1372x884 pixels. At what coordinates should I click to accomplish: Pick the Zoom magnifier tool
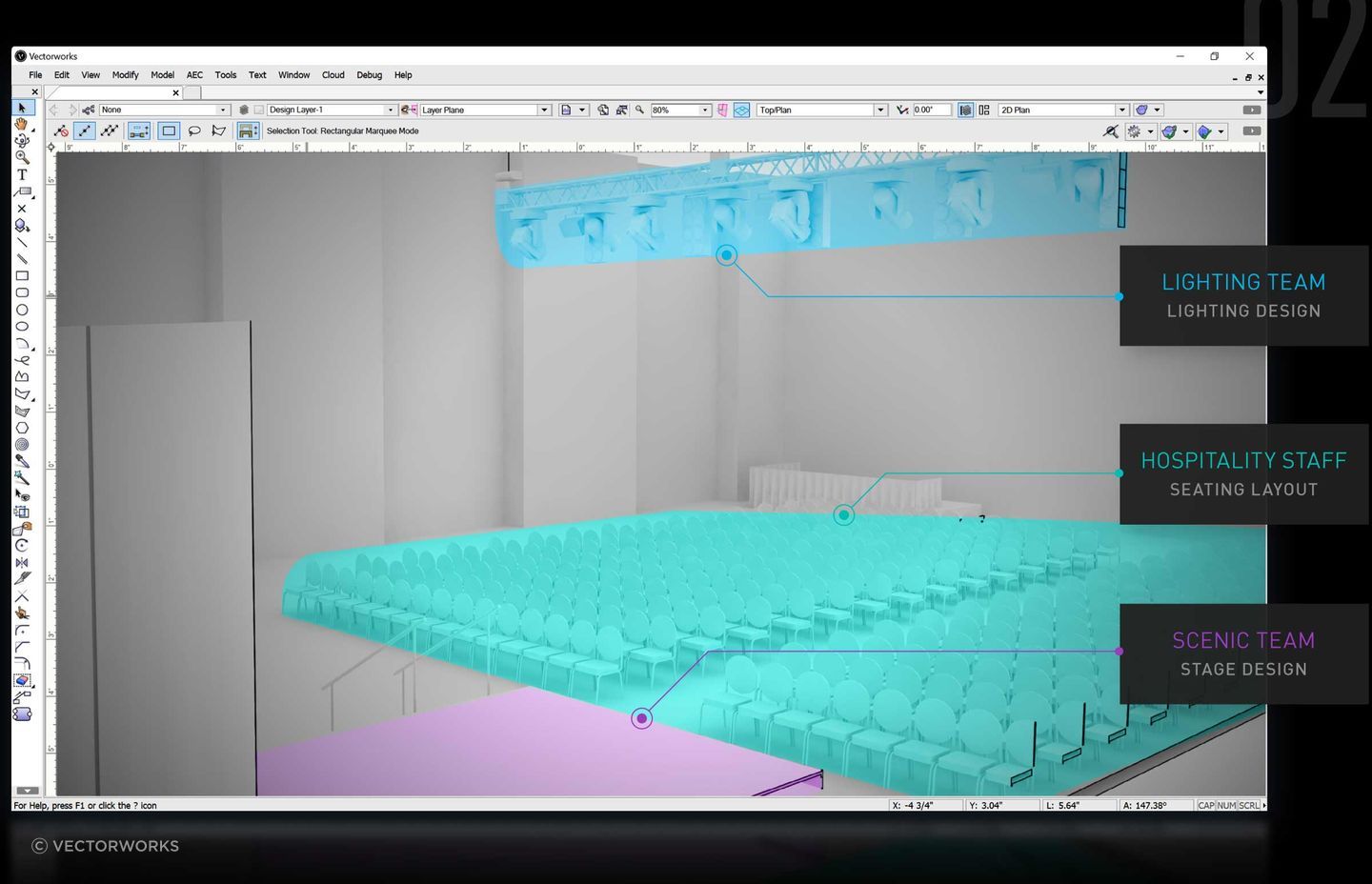[x=22, y=157]
